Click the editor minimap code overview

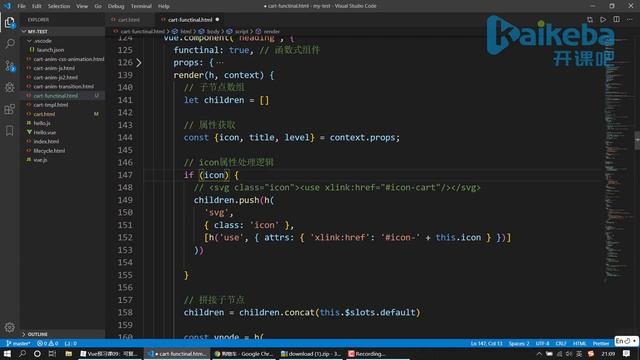pos(618,159)
